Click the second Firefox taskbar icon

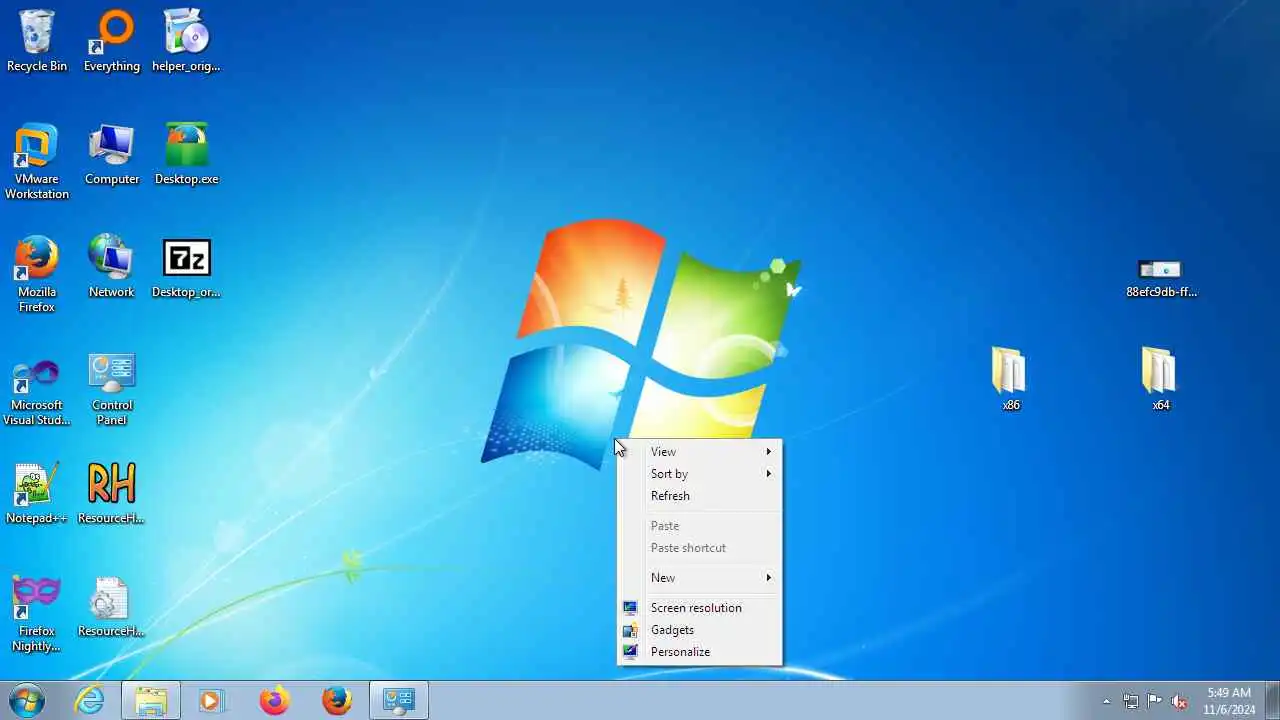pyautogui.click(x=337, y=700)
